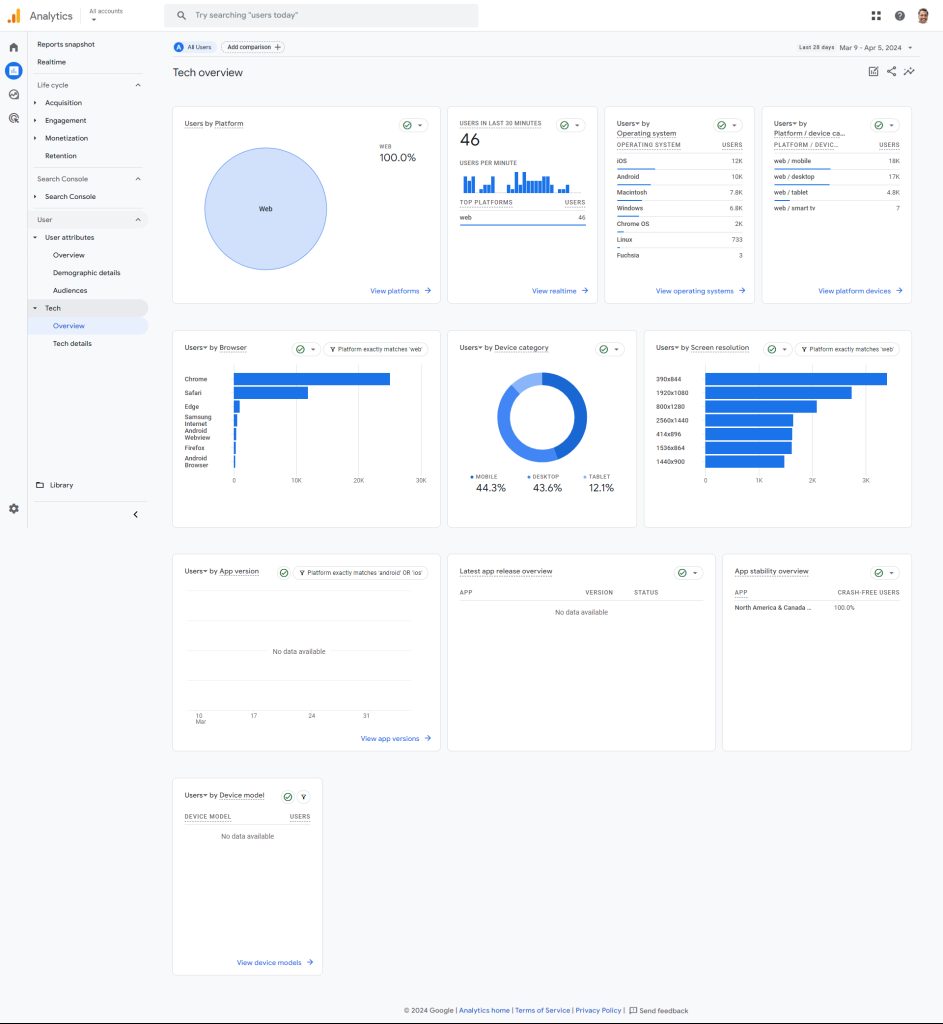Collapse the Life cycle section
Viewport: 943px width, 1024px height.
click(x=138, y=85)
